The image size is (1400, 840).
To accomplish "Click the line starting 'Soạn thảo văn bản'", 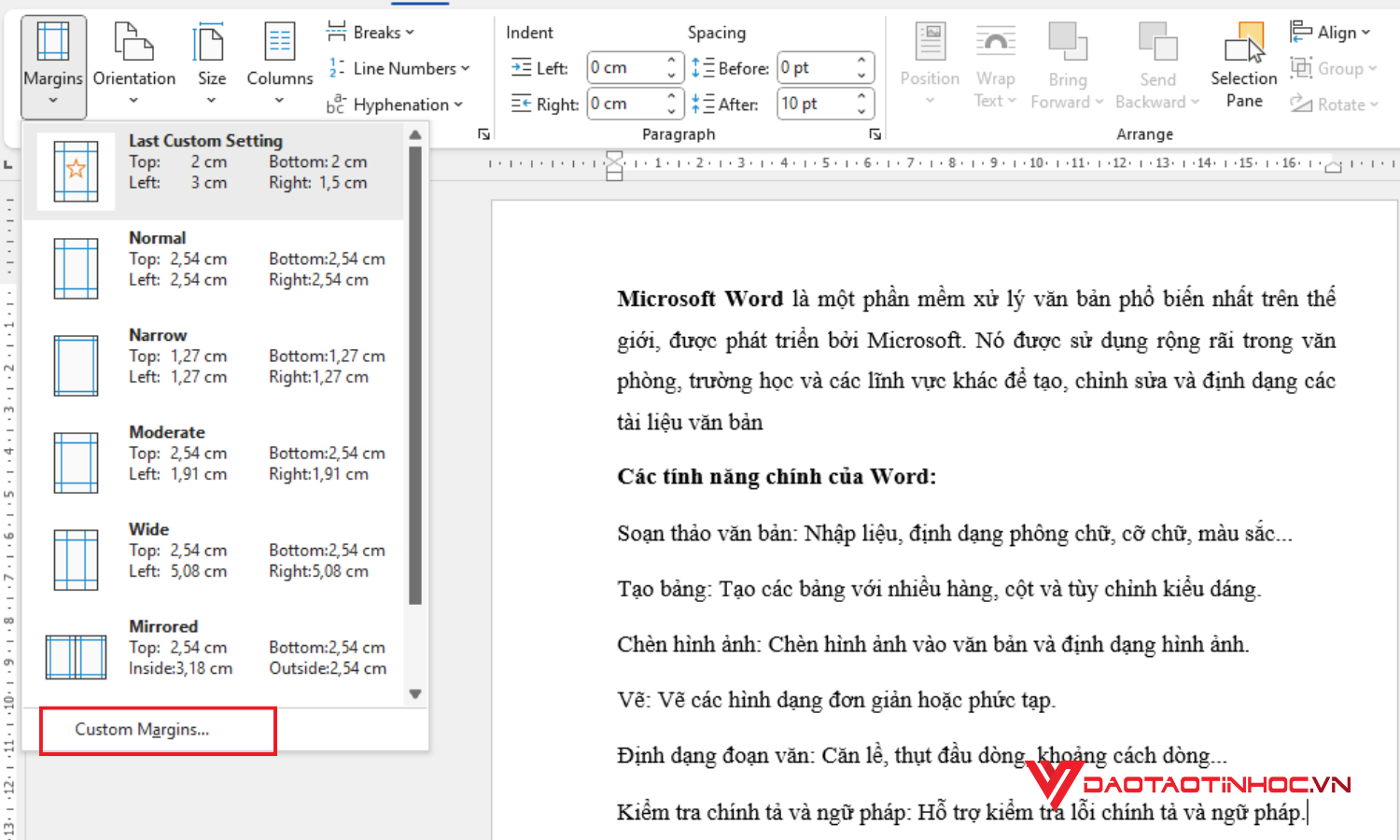I will [955, 534].
